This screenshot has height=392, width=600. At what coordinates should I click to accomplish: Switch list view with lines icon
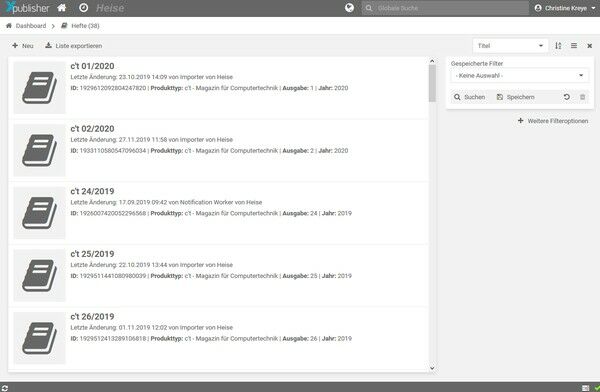574,46
